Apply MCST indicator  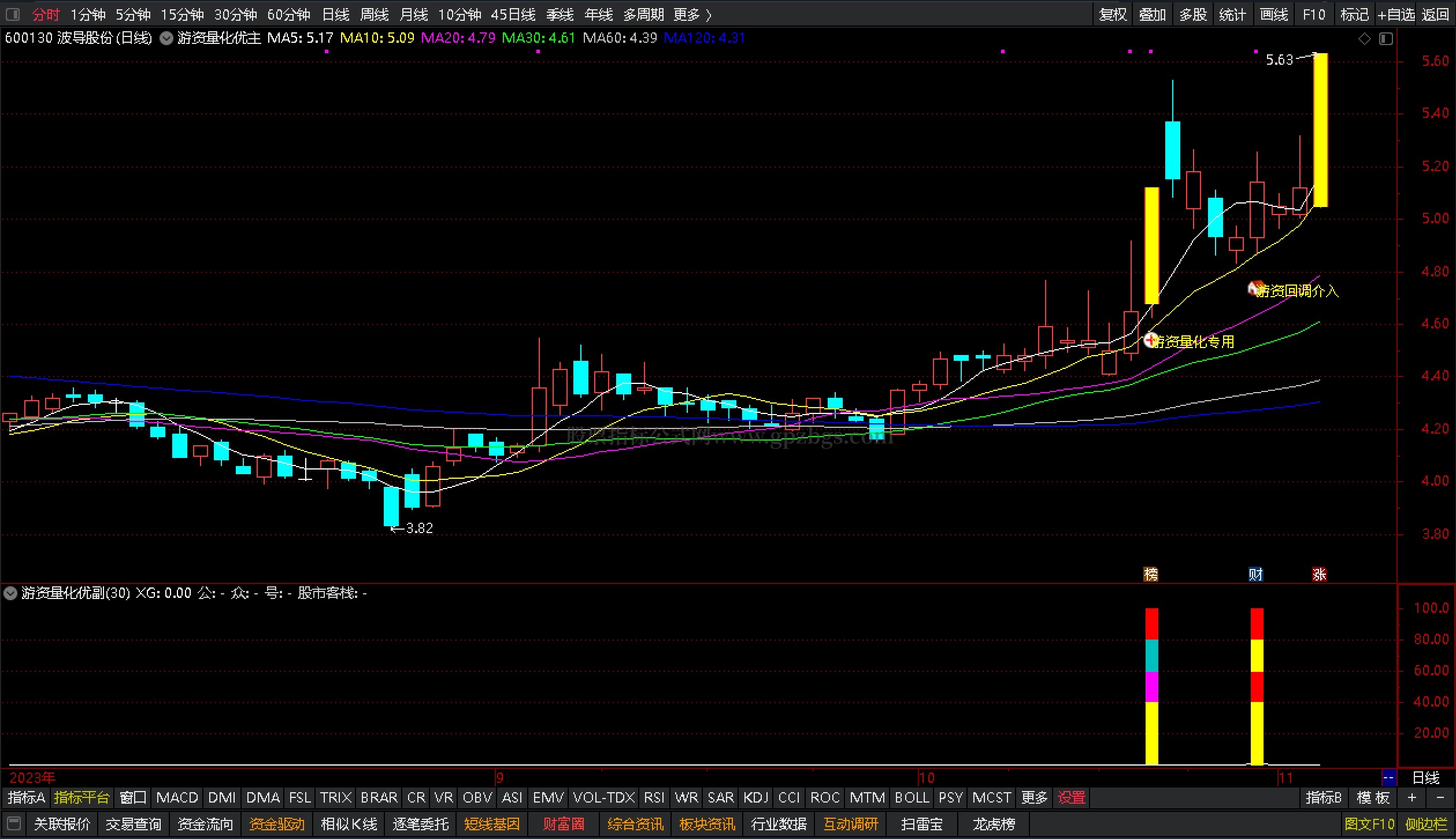click(991, 798)
